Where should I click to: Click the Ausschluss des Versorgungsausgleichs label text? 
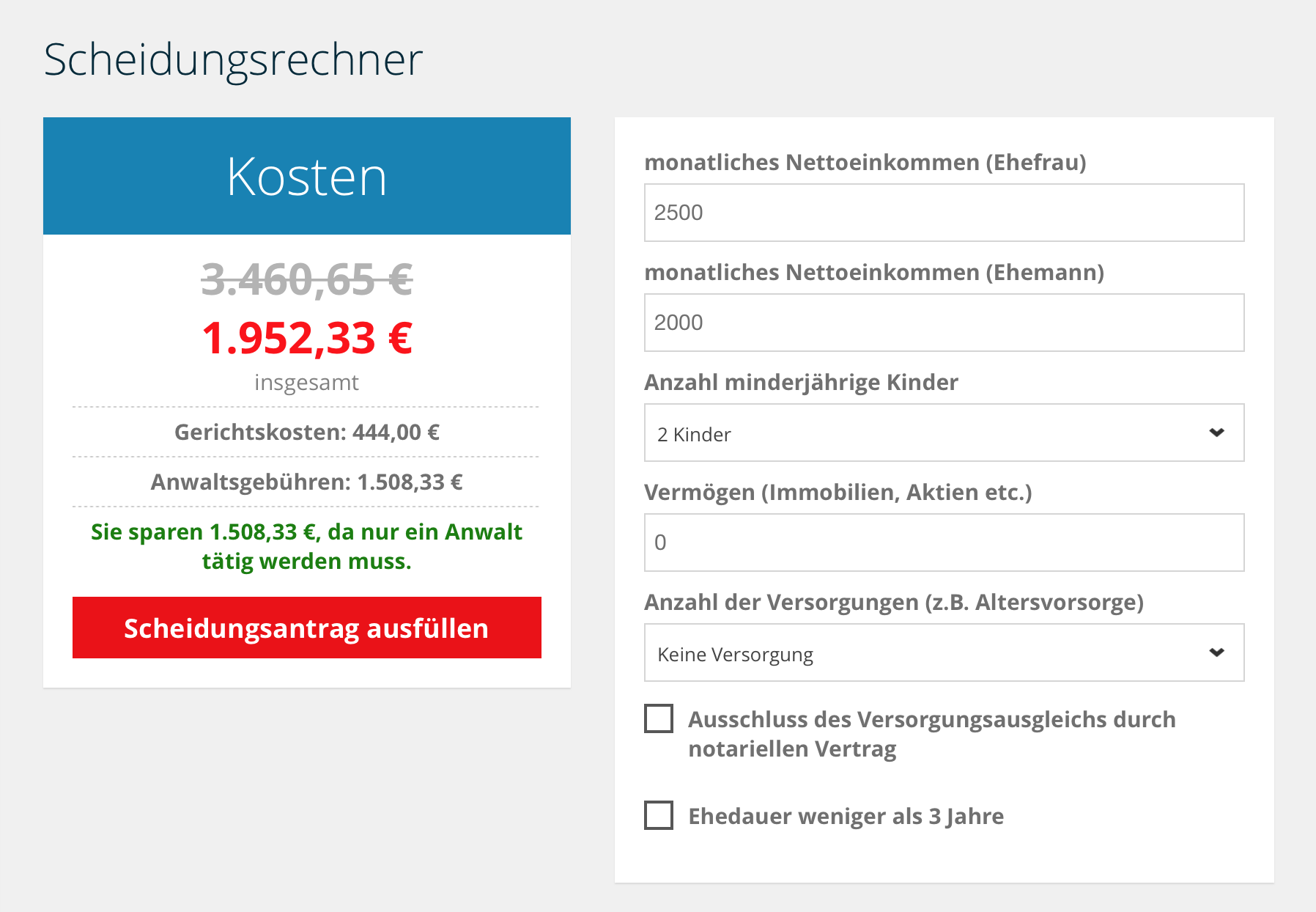click(931, 734)
